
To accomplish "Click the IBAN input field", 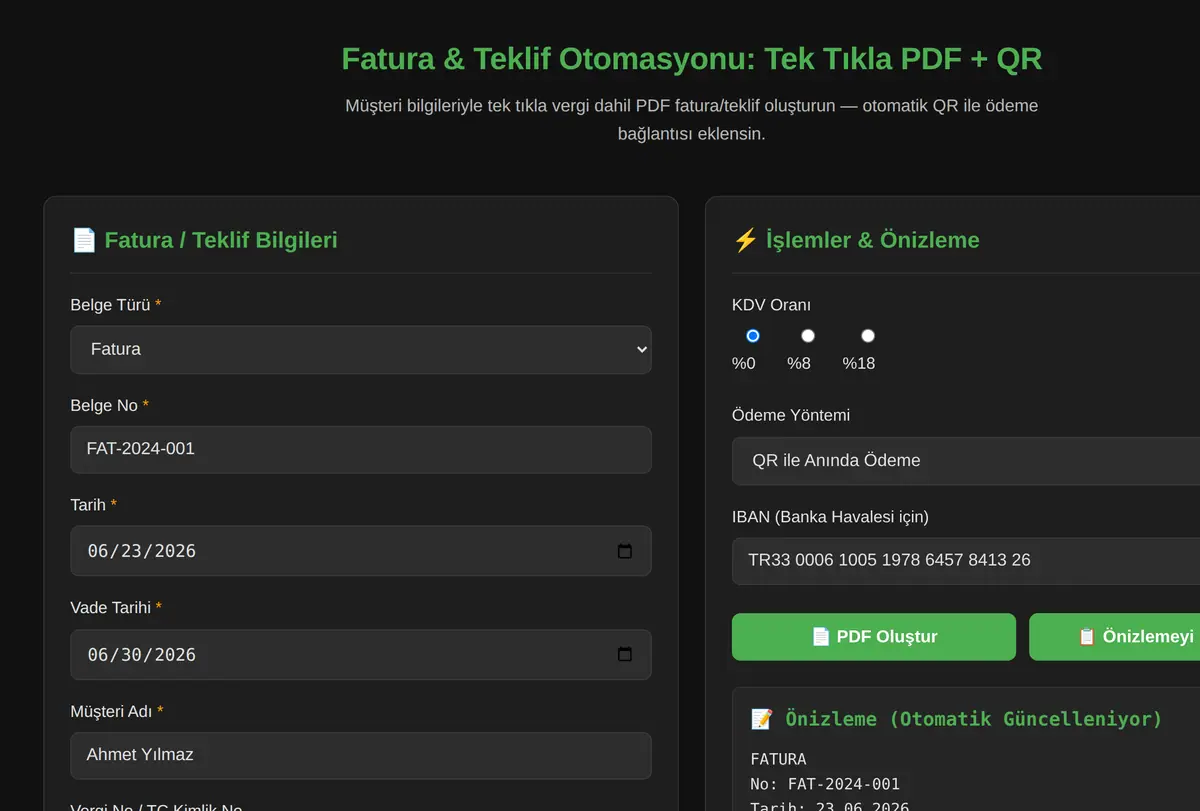I will point(966,560).
